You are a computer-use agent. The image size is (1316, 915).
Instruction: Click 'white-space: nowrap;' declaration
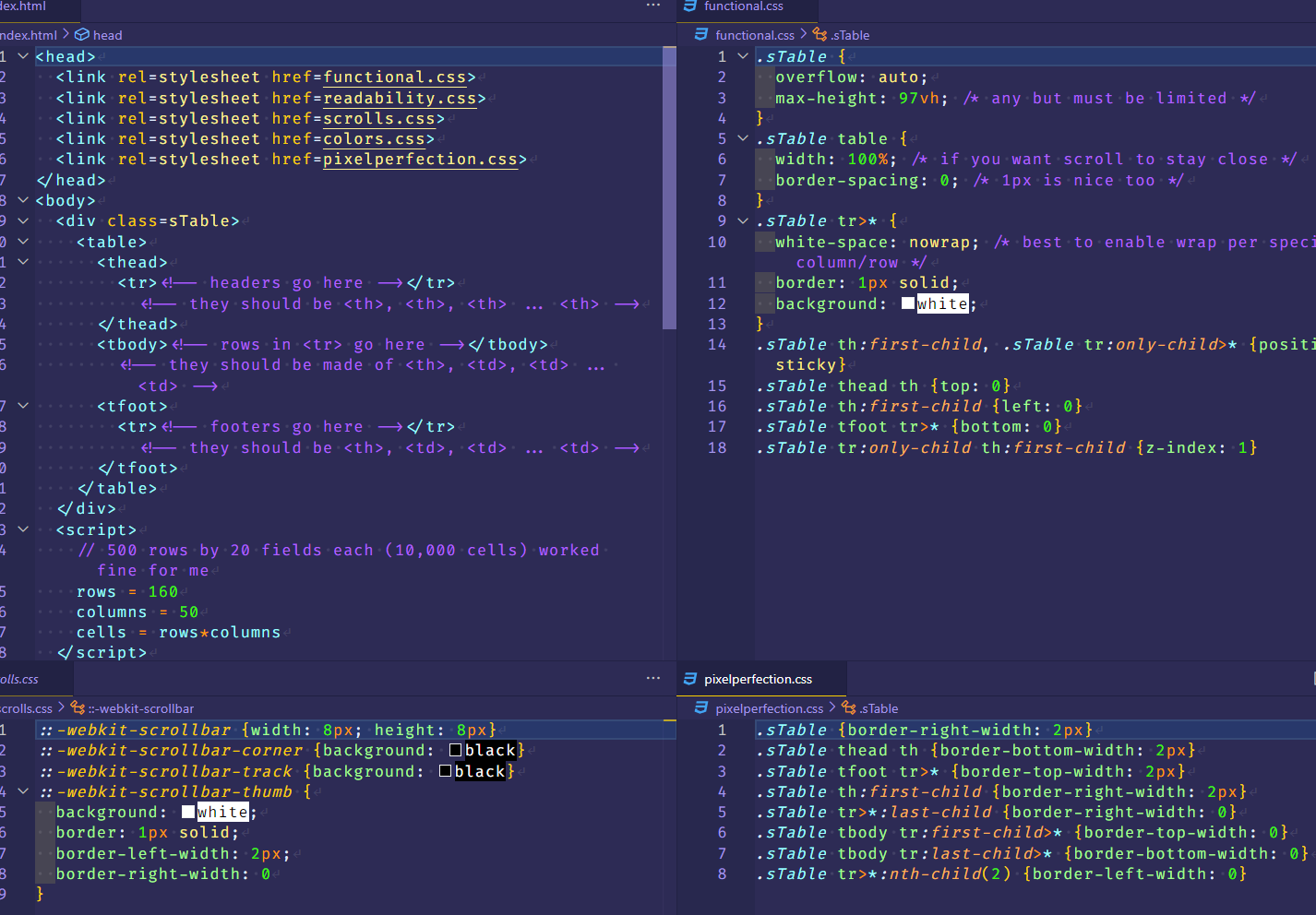pos(877,242)
